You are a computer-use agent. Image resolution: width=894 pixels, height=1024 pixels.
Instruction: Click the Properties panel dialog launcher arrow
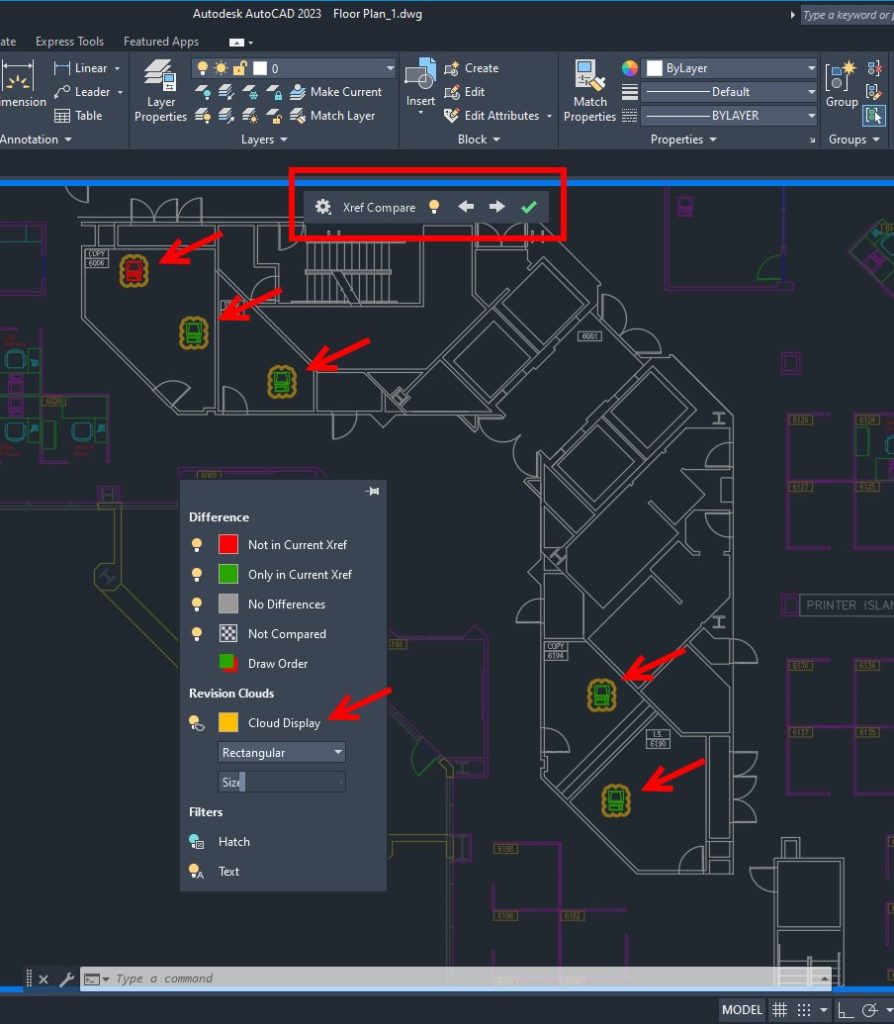(812, 140)
